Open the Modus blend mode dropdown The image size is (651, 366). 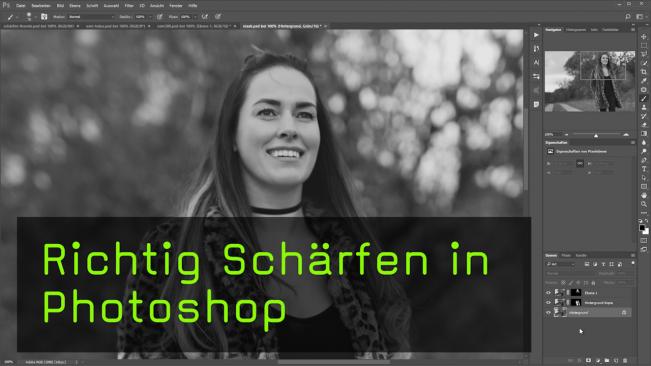pos(91,17)
